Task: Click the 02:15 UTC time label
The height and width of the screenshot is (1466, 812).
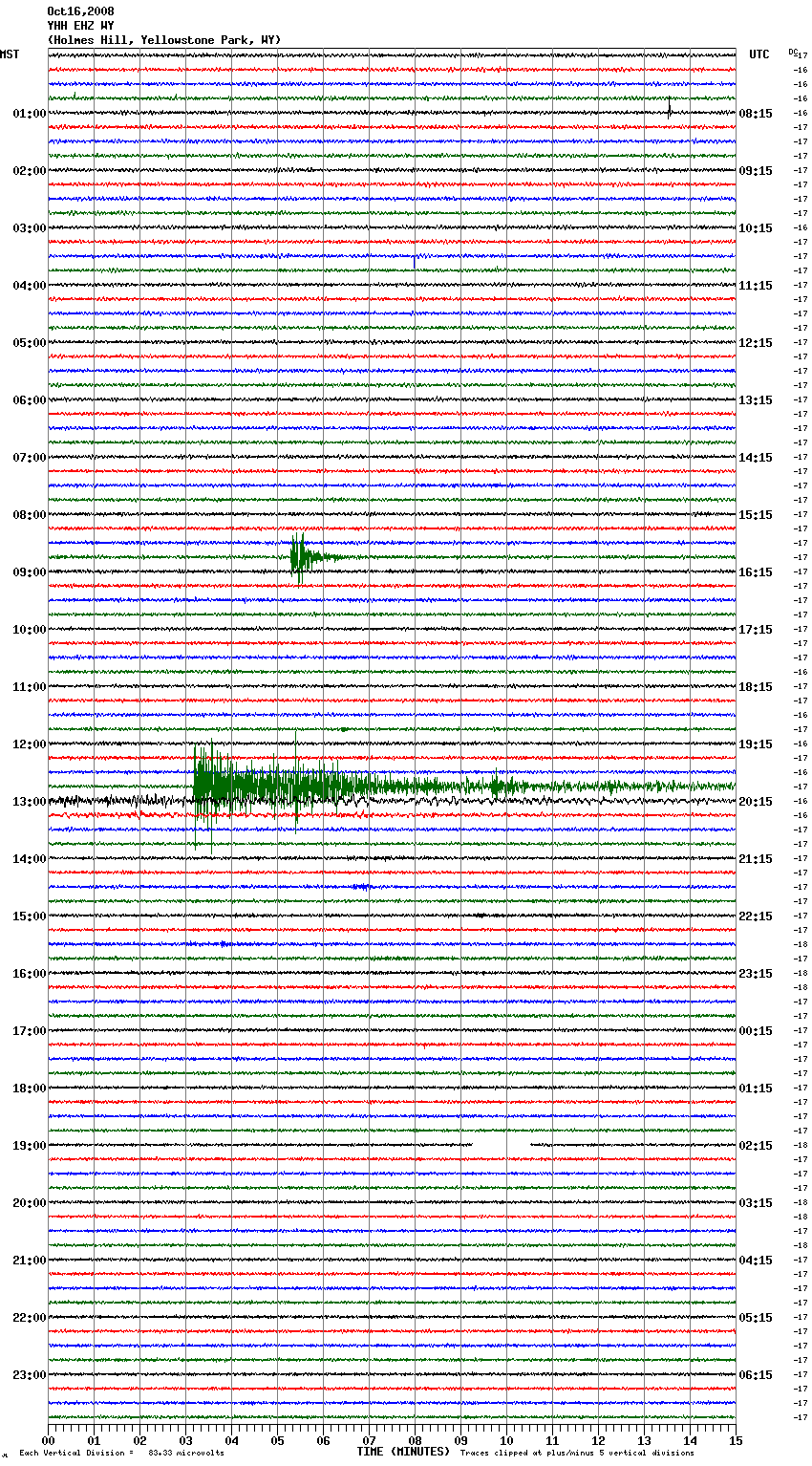Action: pos(756,1146)
